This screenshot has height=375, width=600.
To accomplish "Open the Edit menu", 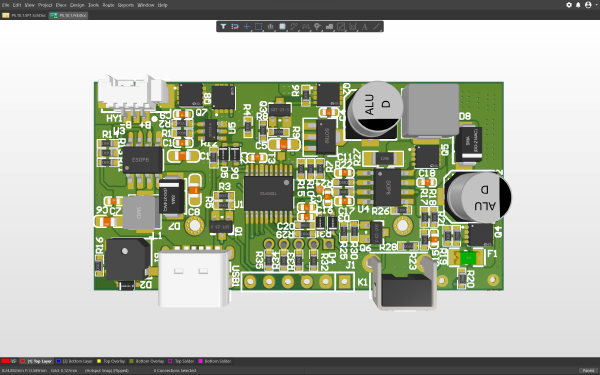I will coord(17,5).
